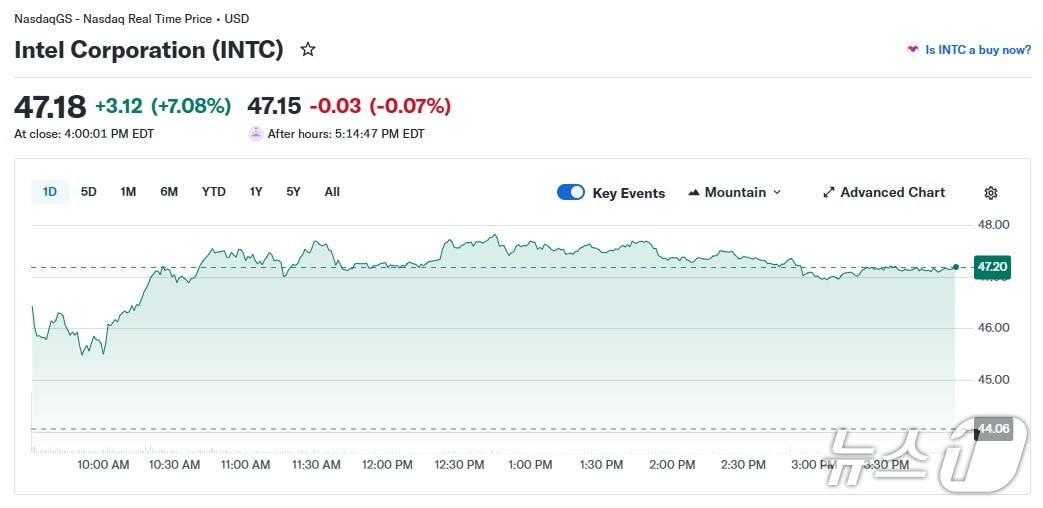Open chart settings gear icon
Screen dimensions: 1043x508
click(991, 193)
